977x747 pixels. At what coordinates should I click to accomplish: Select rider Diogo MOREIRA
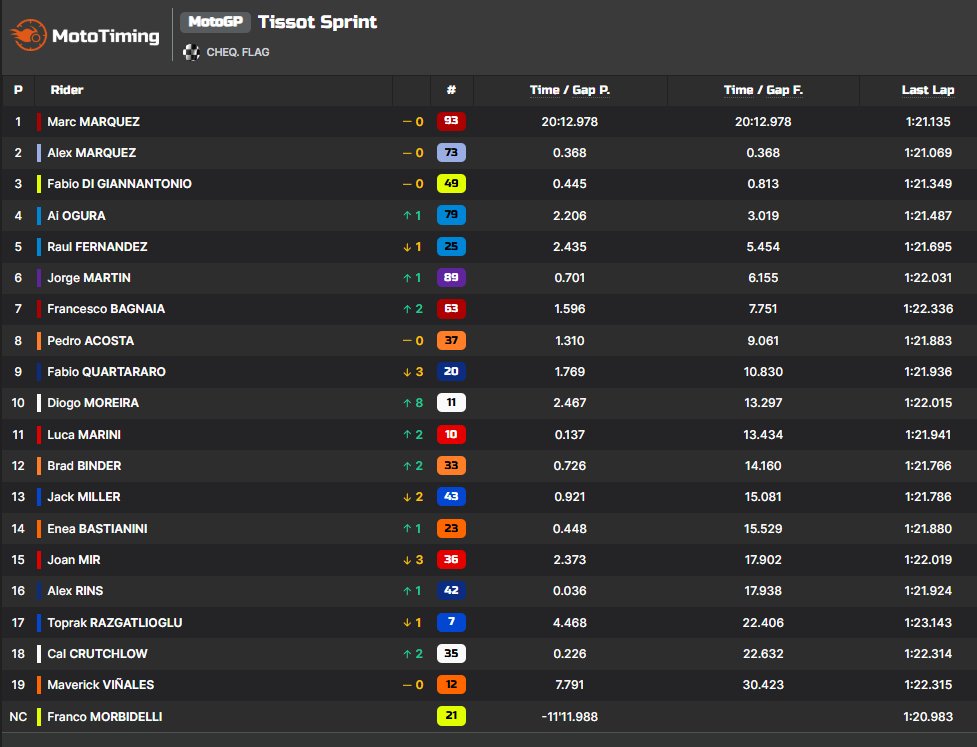[93, 403]
